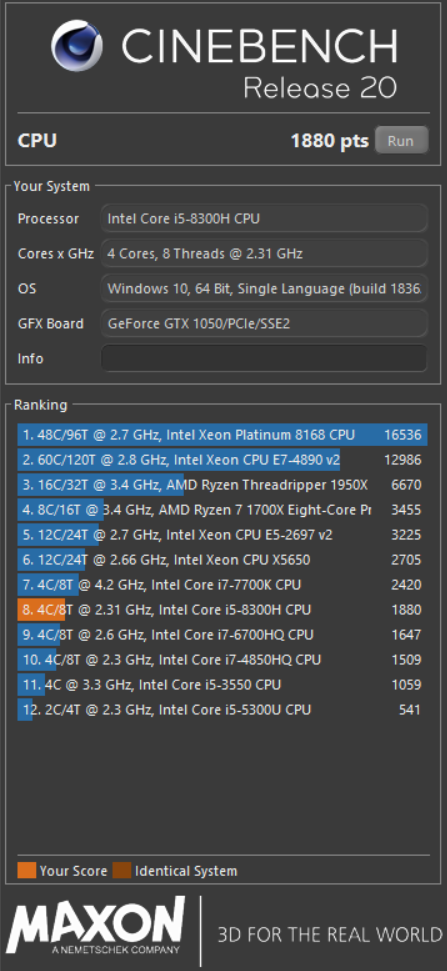This screenshot has width=447, height=971.
Task: Click the OS field showing Windows 10
Action: coord(264,289)
